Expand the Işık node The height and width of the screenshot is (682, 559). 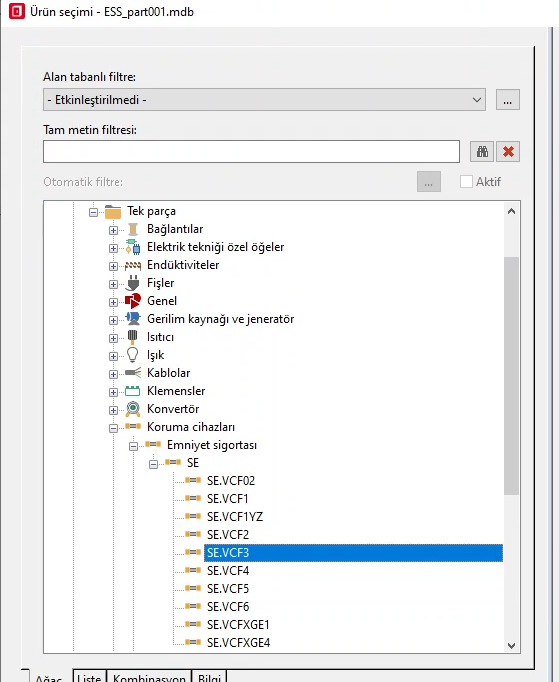point(113,357)
